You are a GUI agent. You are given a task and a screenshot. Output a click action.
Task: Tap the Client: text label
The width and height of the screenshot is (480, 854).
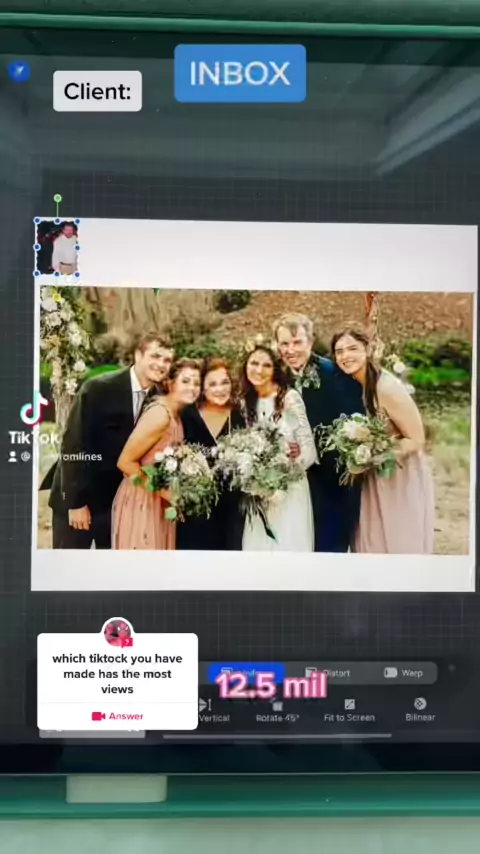point(98,91)
